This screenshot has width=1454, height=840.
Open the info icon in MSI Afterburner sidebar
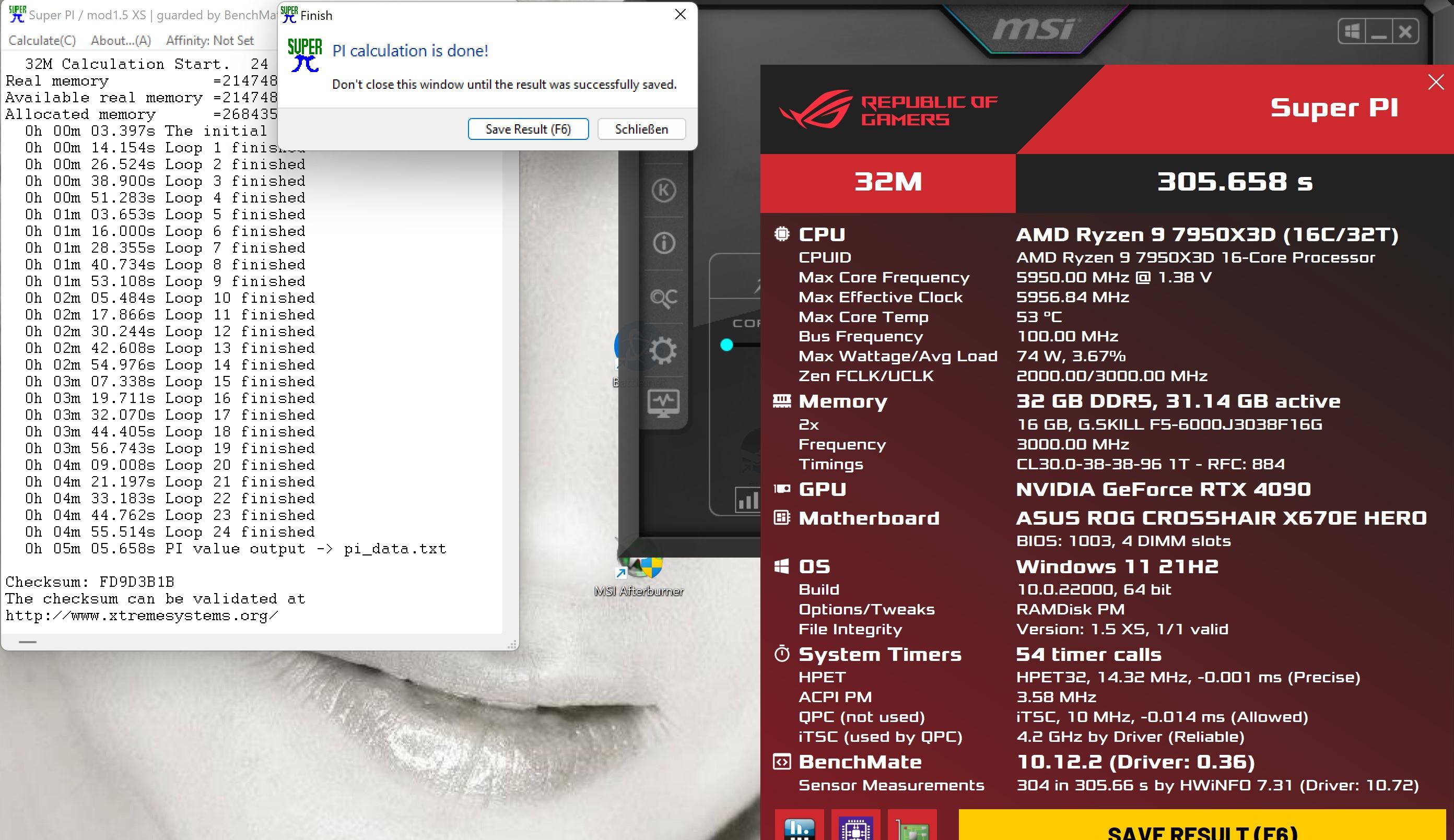tap(663, 243)
